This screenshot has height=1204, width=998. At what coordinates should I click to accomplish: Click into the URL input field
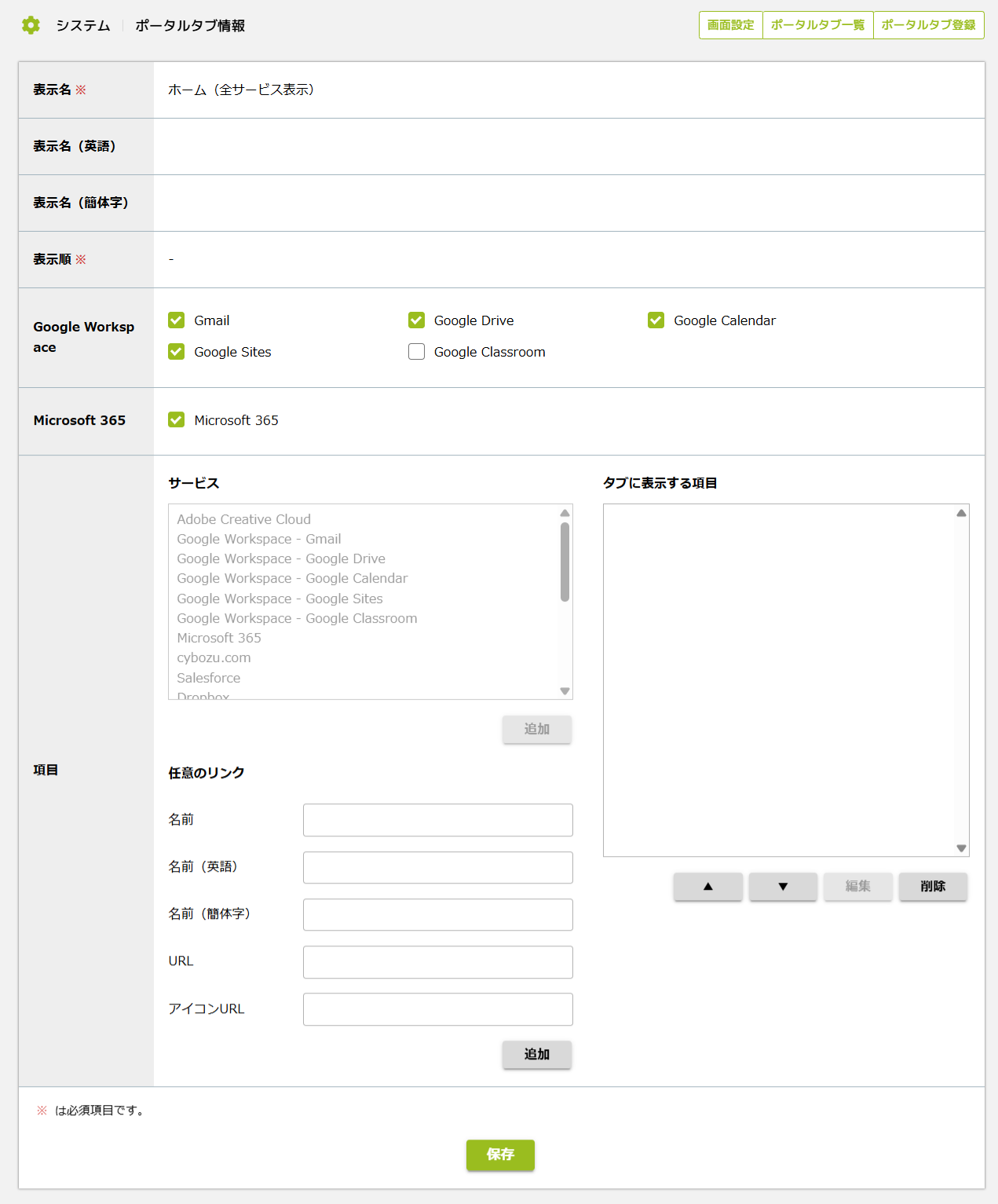tap(438, 962)
